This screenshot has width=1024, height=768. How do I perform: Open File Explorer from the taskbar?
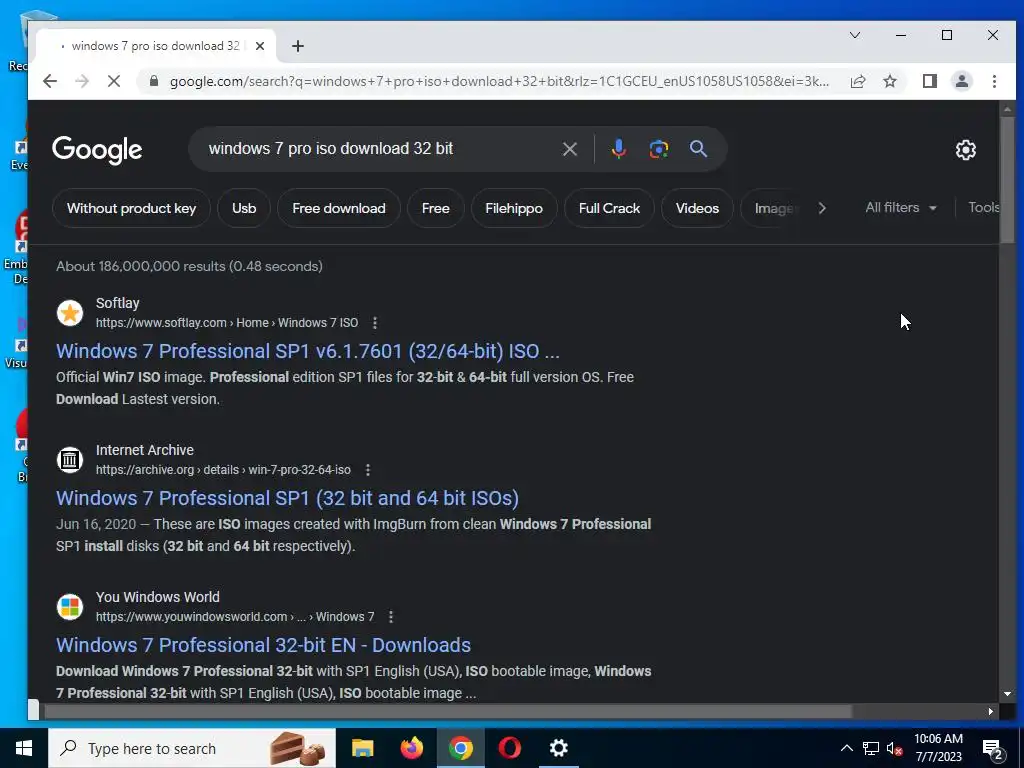tap(362, 748)
